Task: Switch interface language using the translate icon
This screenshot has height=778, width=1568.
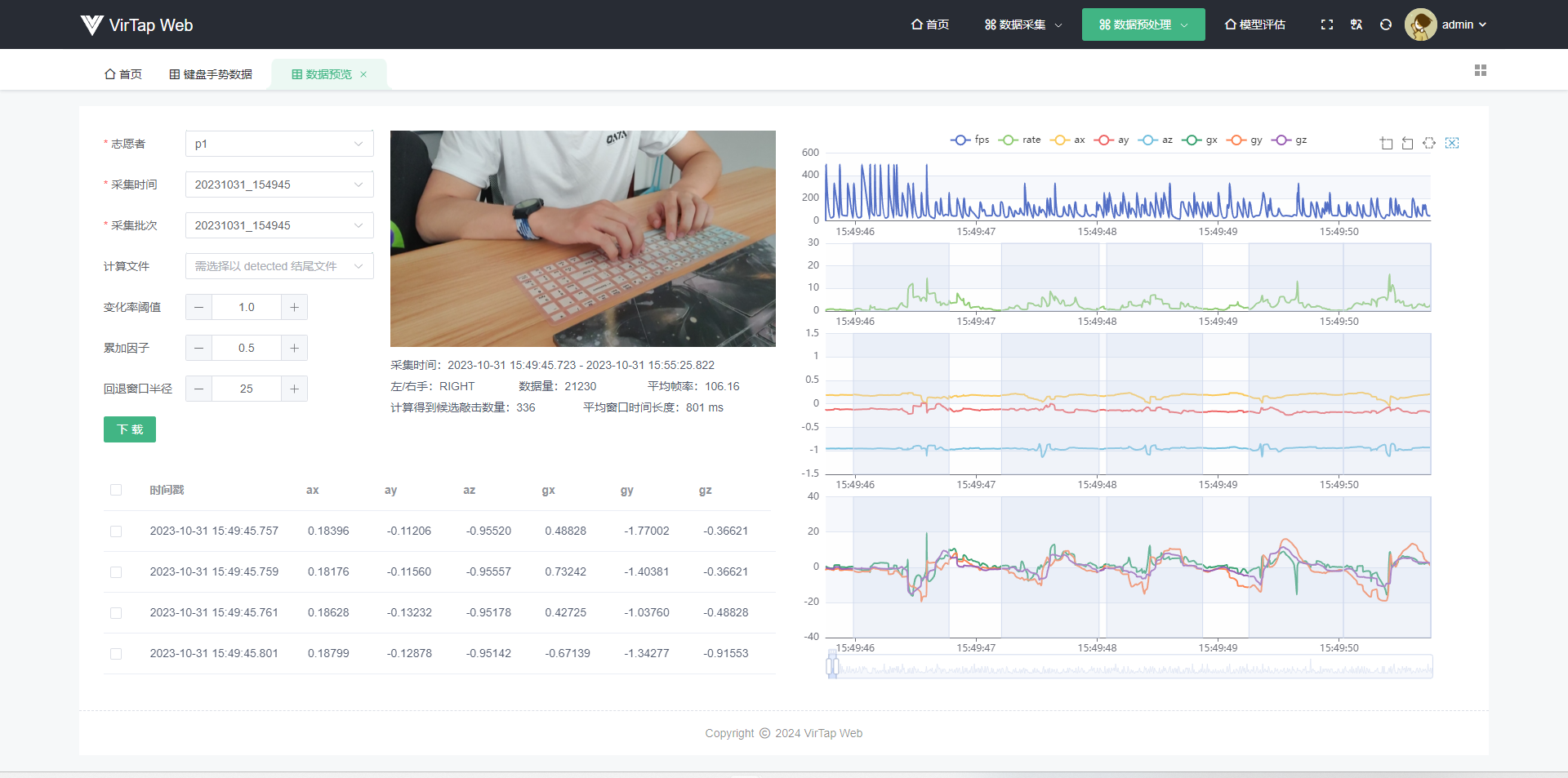Action: click(x=1356, y=24)
